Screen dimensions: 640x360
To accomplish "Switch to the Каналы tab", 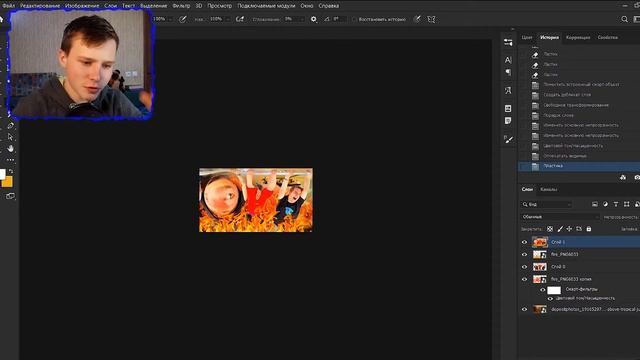I will click(549, 189).
